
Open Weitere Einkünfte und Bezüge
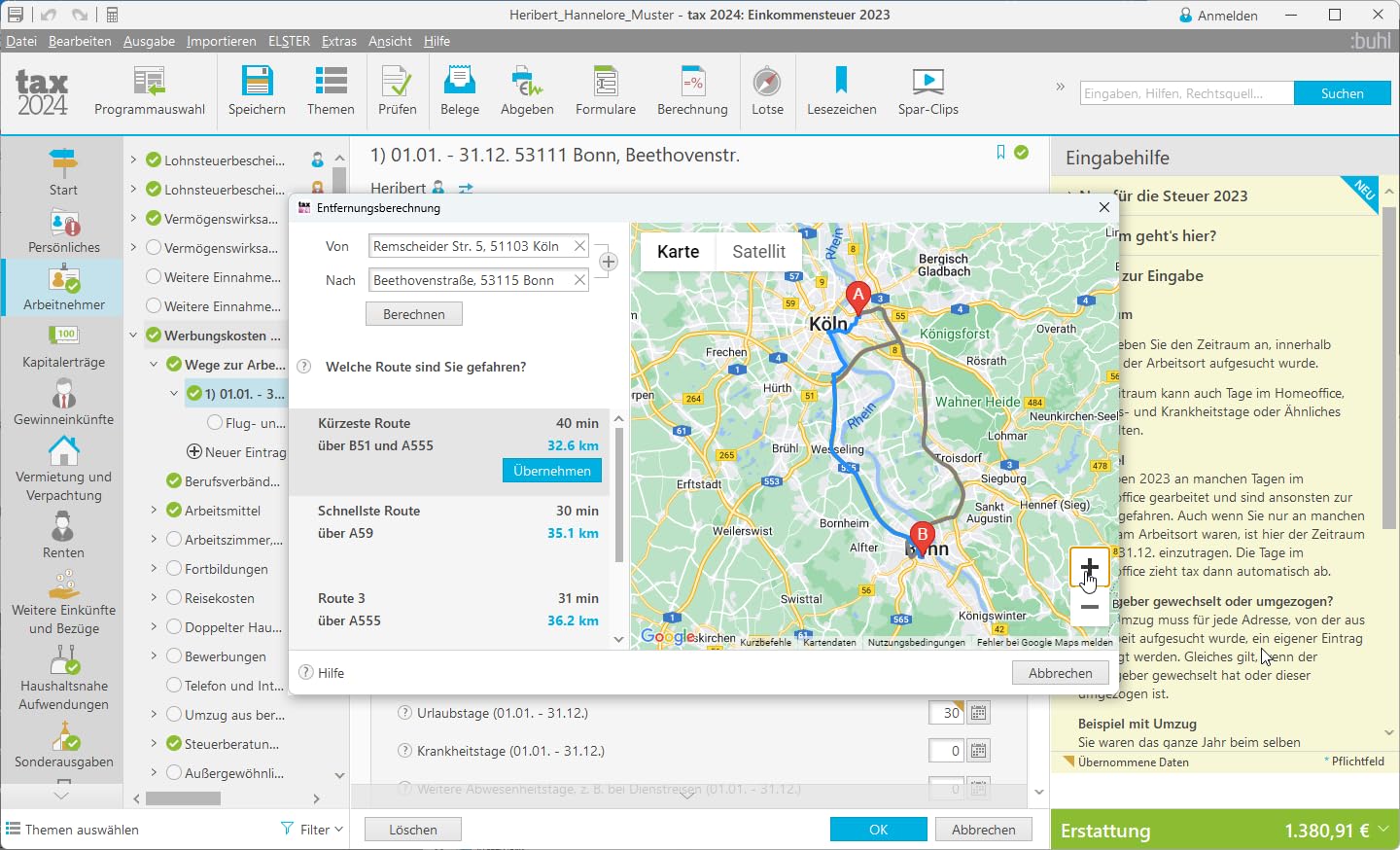click(64, 603)
